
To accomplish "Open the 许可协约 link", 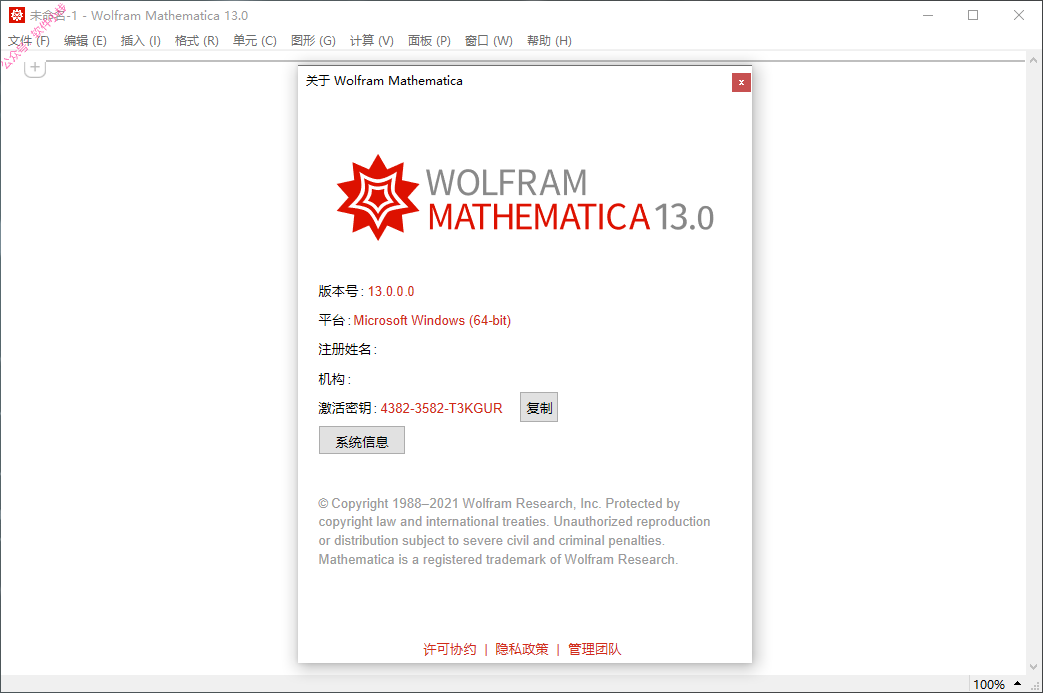I will point(450,649).
